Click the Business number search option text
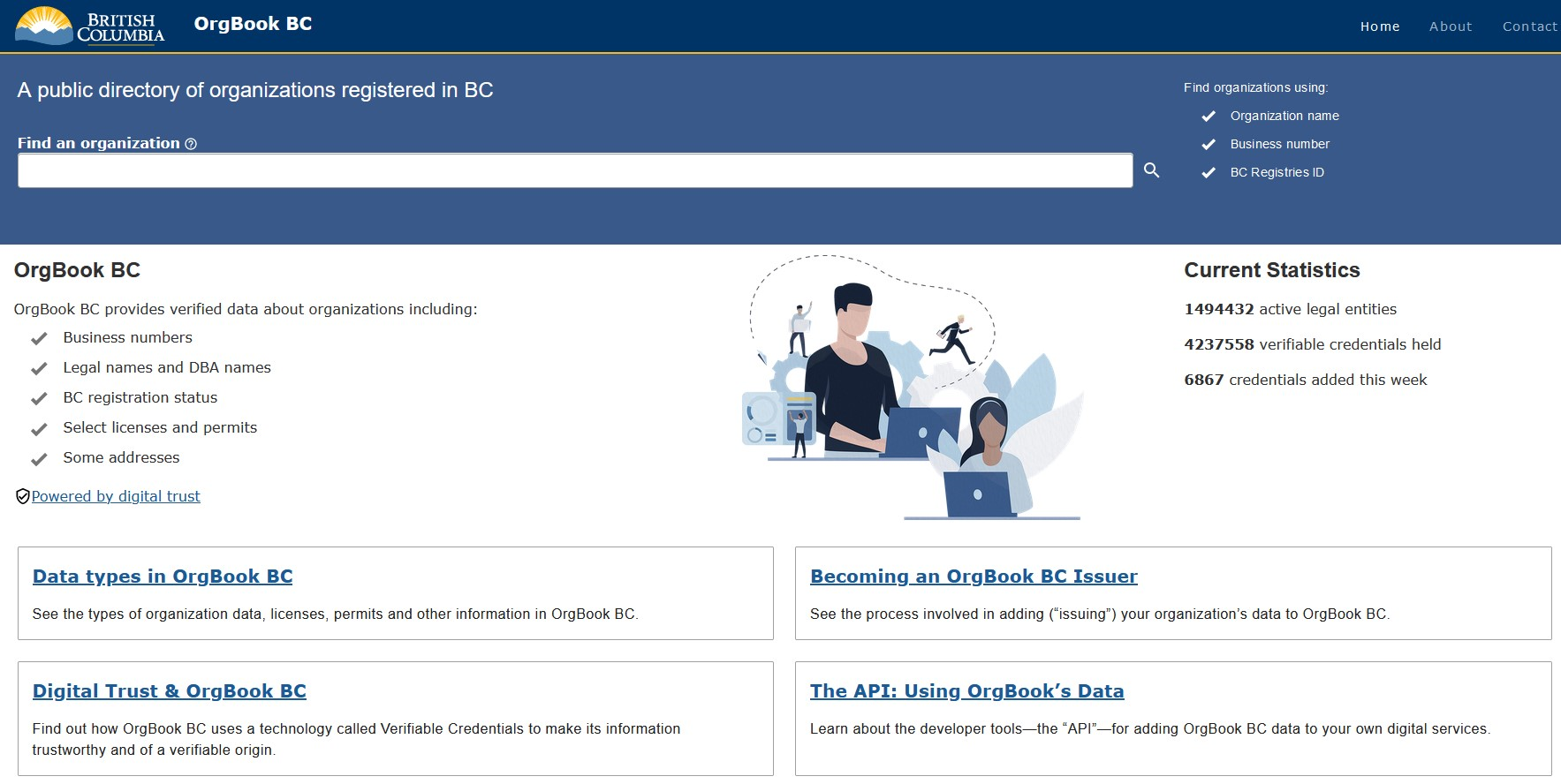Viewport: 1561px width, 784px height. (1280, 144)
